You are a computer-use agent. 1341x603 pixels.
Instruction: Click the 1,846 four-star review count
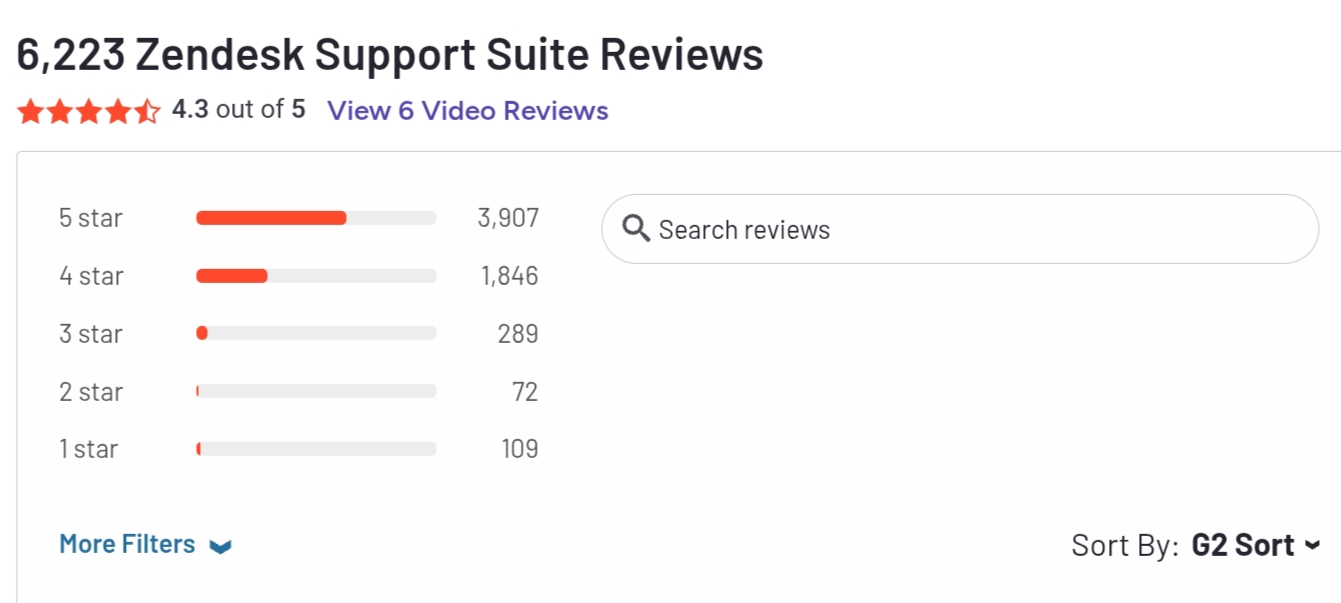click(509, 276)
